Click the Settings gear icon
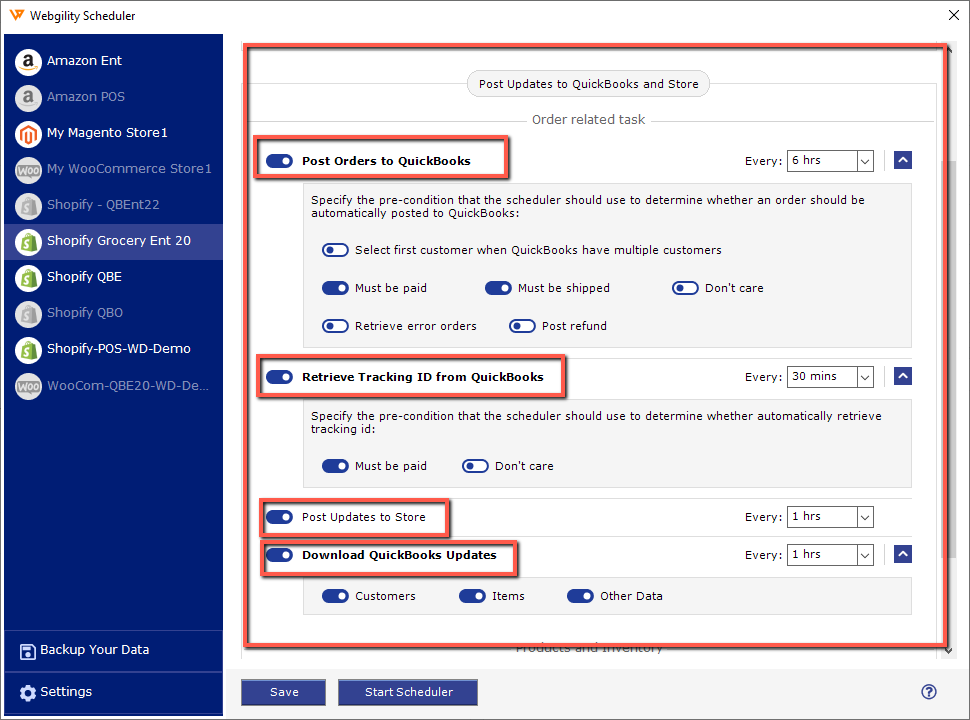The width and height of the screenshot is (970, 720). 28,693
